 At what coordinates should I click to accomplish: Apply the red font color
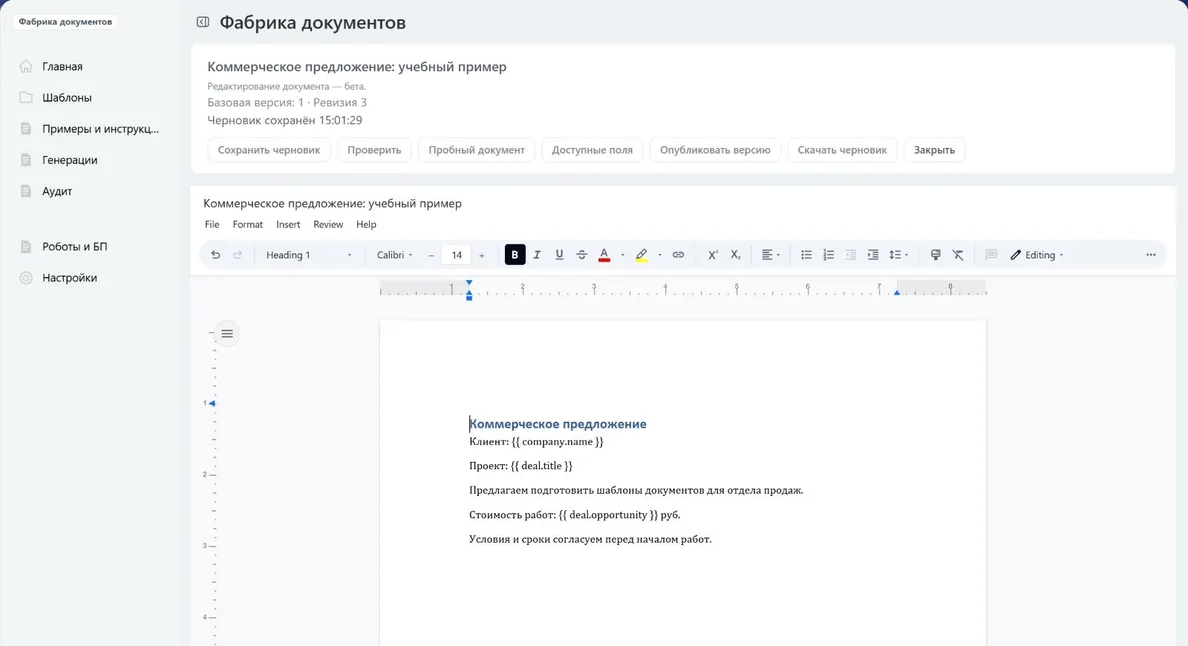pyautogui.click(x=604, y=255)
